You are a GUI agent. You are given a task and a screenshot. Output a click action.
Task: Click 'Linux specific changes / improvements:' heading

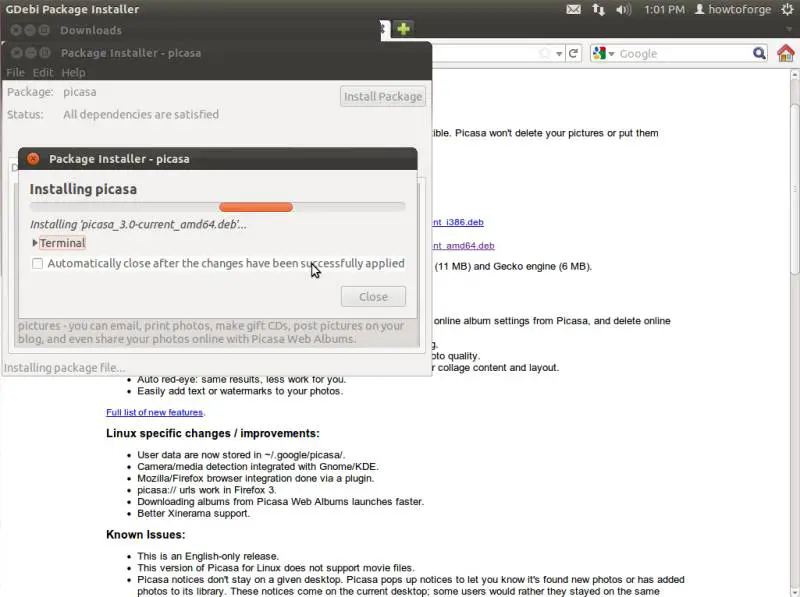click(x=213, y=433)
